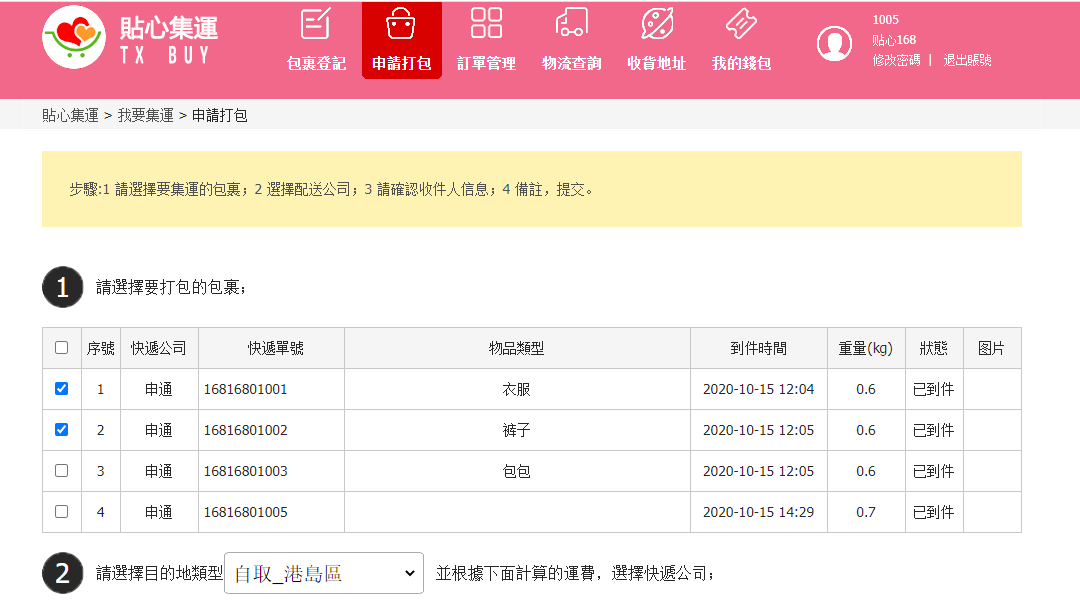Click the 收貨地址 location icon
The height and width of the screenshot is (606, 1080).
click(657, 23)
